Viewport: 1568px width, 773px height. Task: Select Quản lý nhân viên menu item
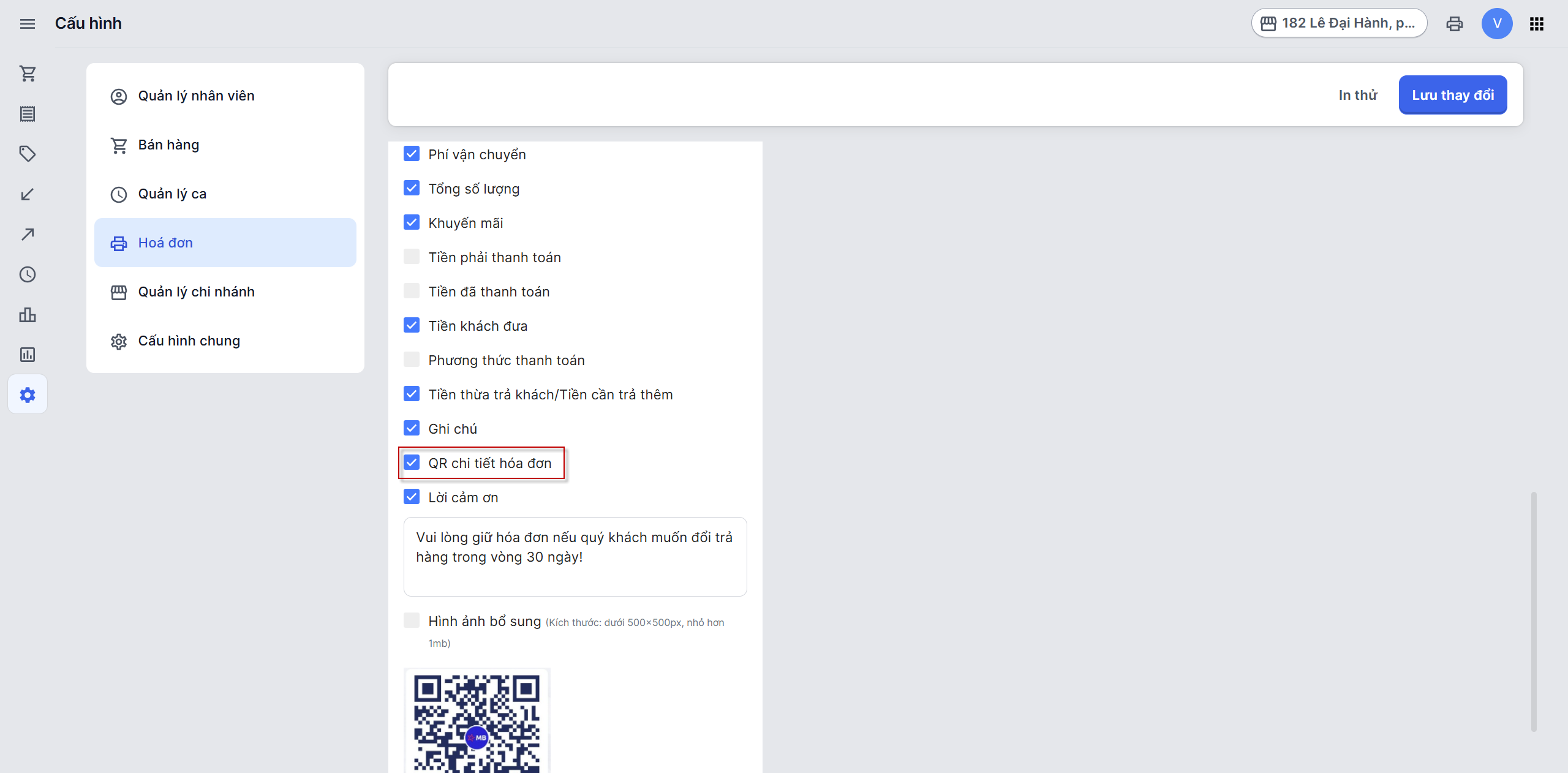point(196,96)
